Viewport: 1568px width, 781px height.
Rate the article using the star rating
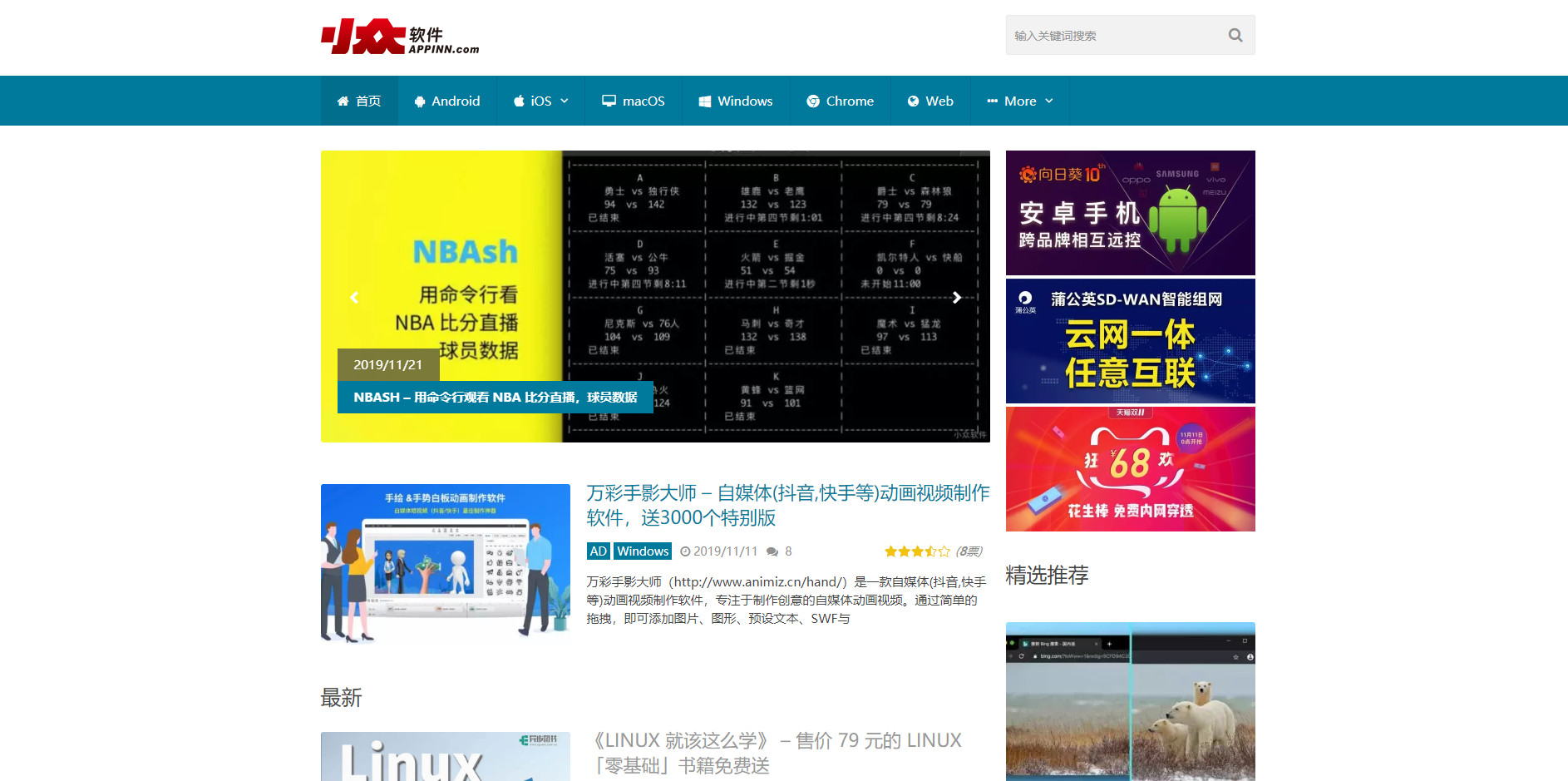tap(917, 551)
